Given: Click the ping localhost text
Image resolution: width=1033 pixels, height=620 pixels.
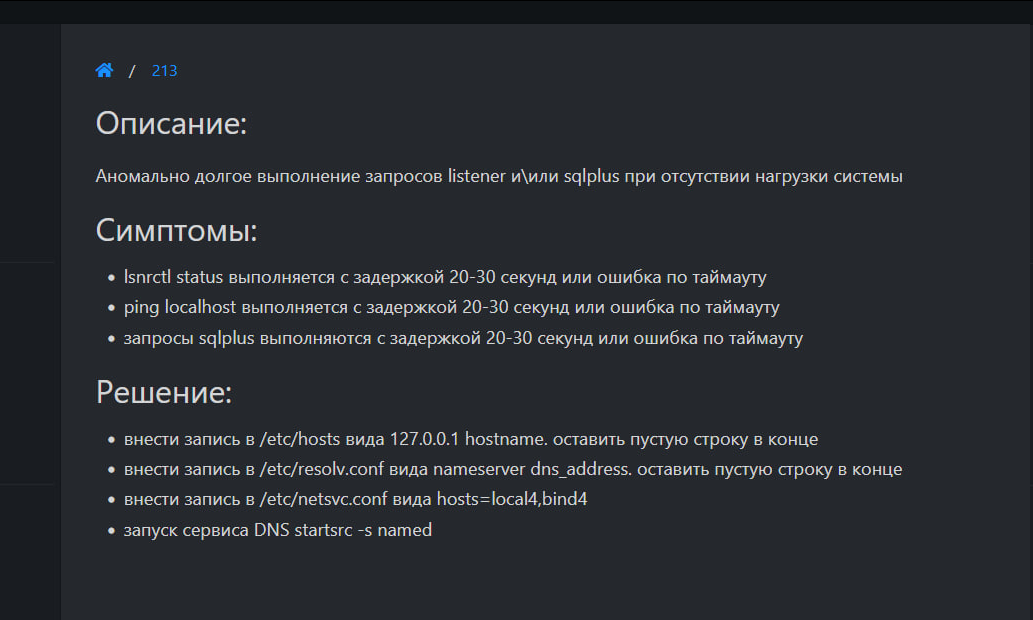Looking at the screenshot, I should [x=182, y=307].
